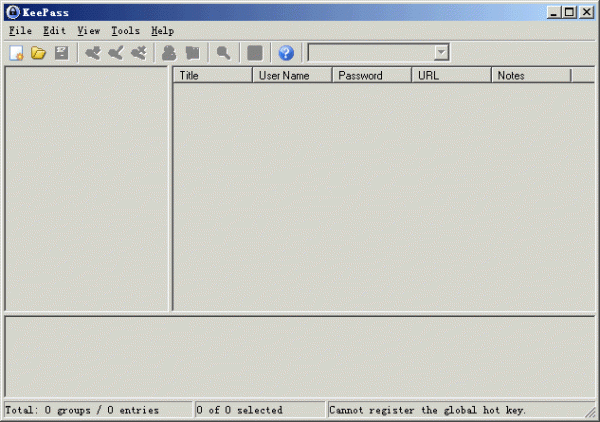Click the Copy user name person icon
The image size is (600, 422).
click(169, 53)
